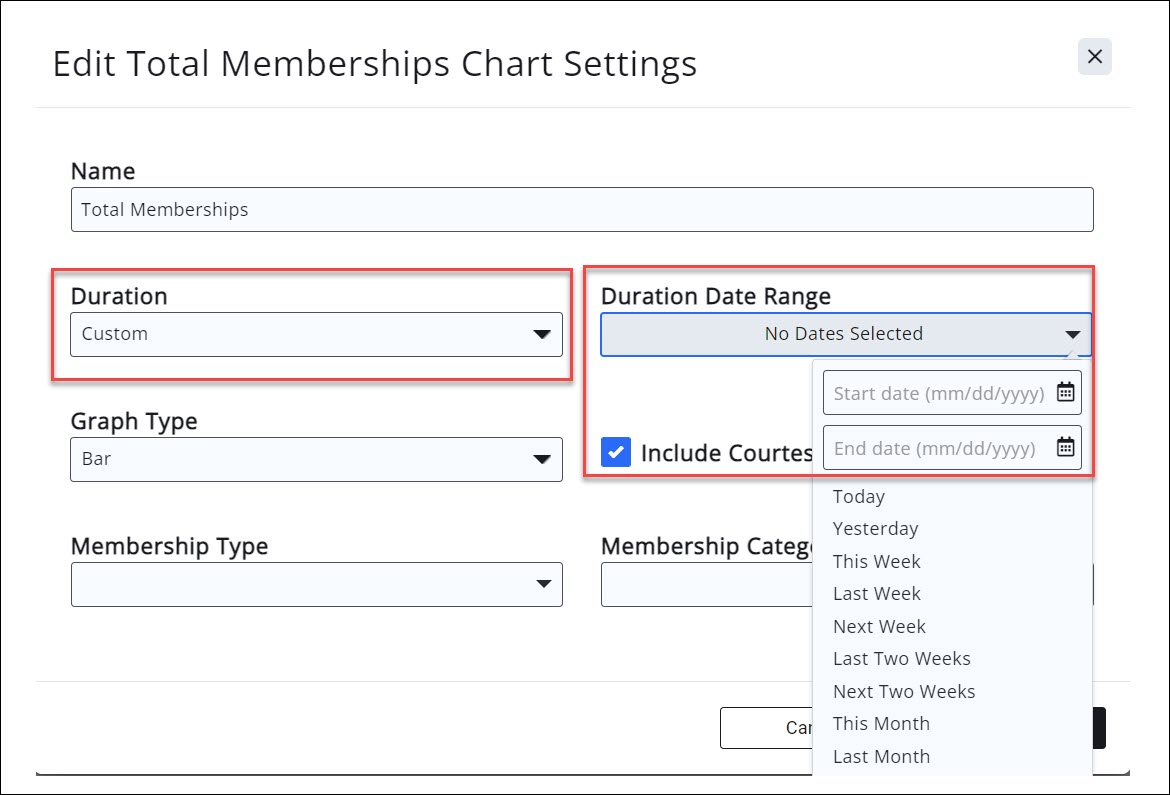Select Next Two Weeks from the list
Viewport: 1170px width, 795px height.
[x=904, y=691]
